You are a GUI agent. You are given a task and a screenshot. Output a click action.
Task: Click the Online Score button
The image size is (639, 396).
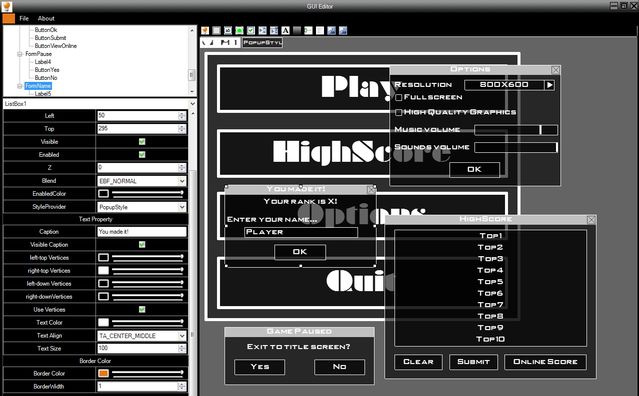tap(545, 362)
